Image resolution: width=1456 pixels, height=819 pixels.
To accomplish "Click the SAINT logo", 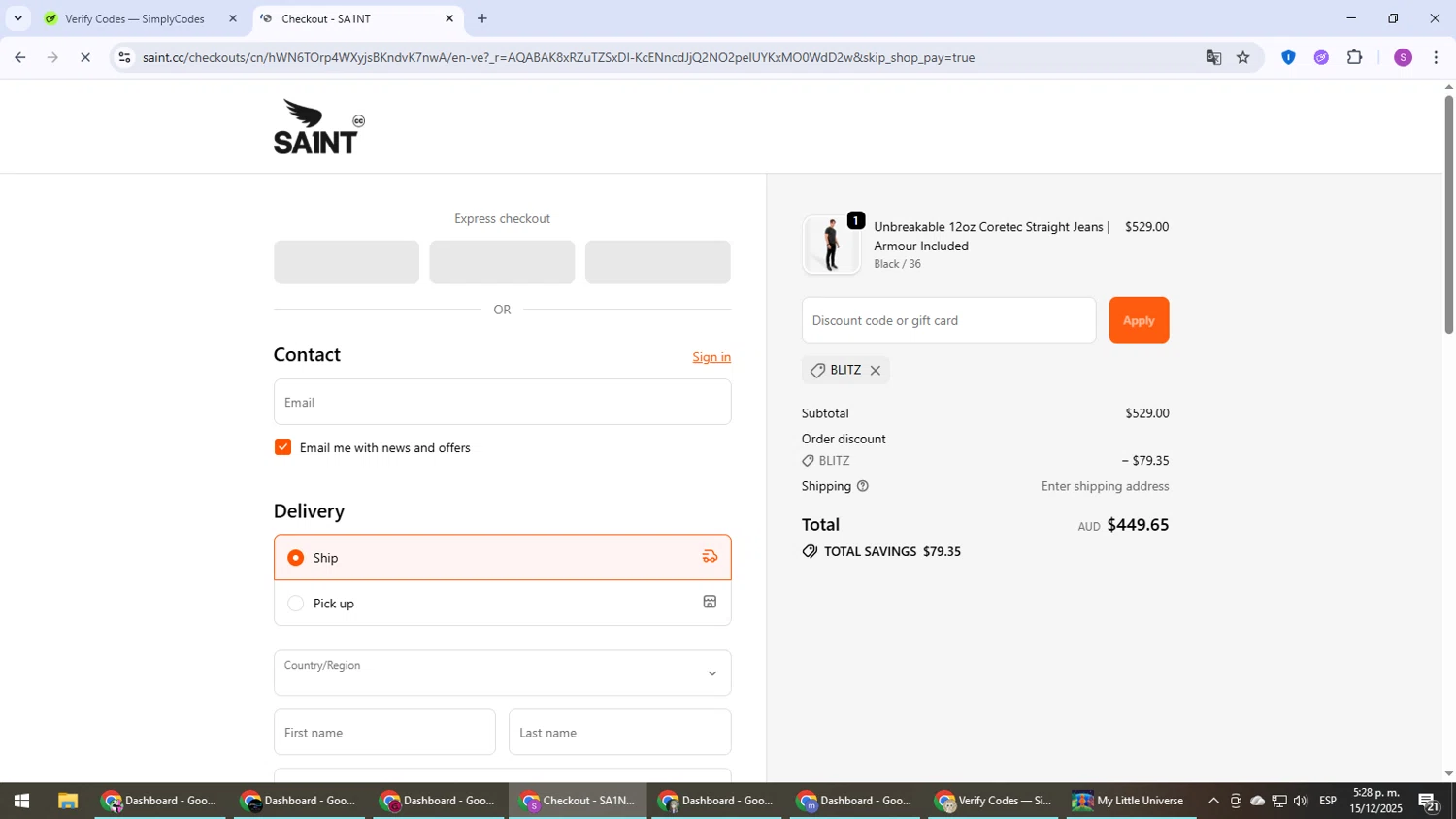I will pyautogui.click(x=318, y=126).
